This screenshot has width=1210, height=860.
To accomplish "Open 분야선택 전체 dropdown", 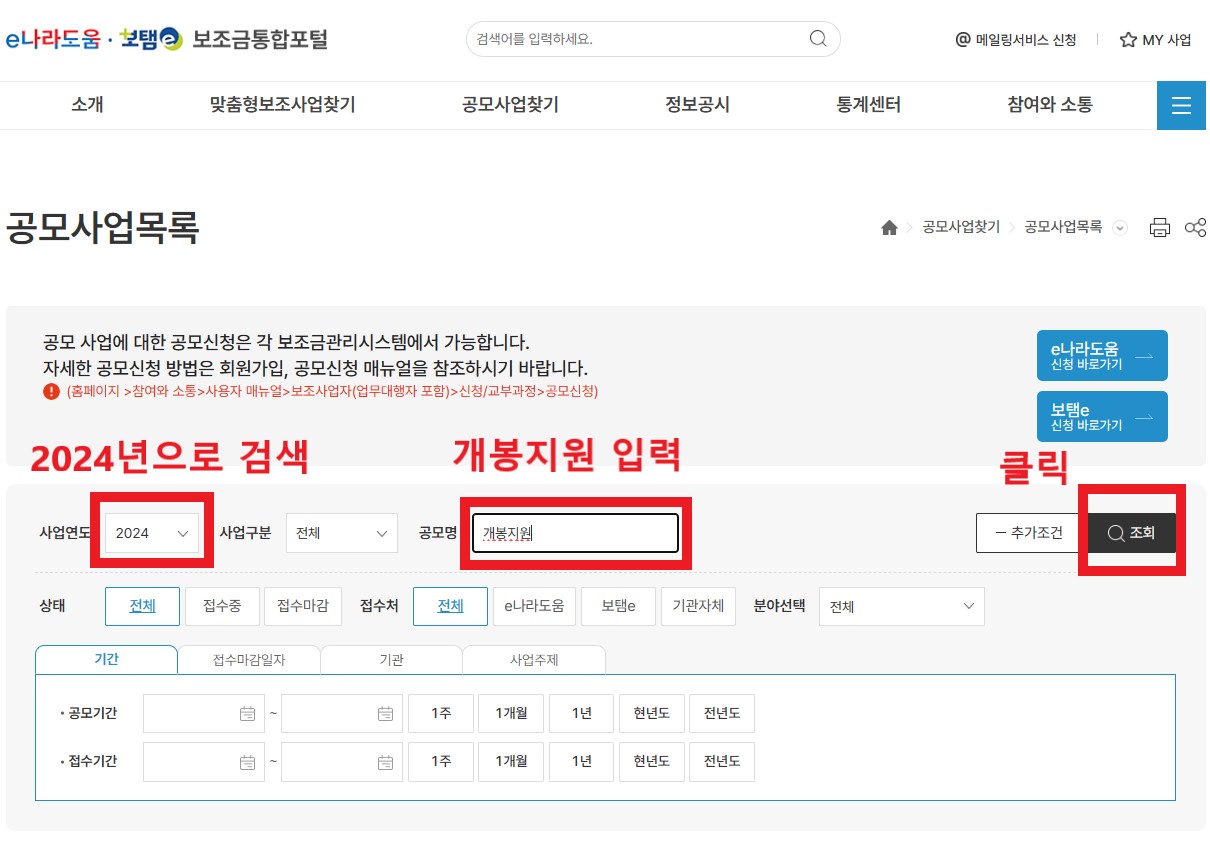I will (x=901, y=606).
